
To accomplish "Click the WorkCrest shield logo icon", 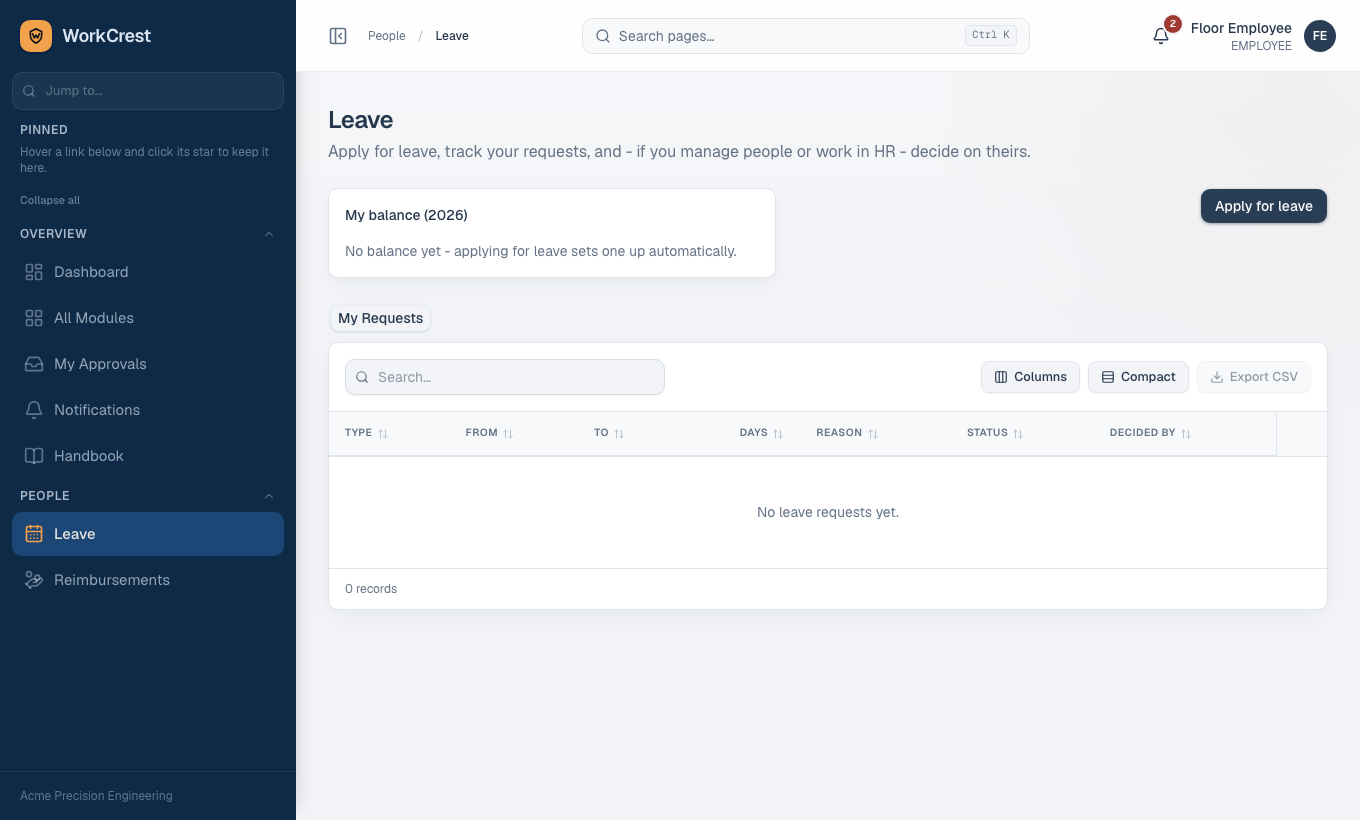I will coord(36,36).
